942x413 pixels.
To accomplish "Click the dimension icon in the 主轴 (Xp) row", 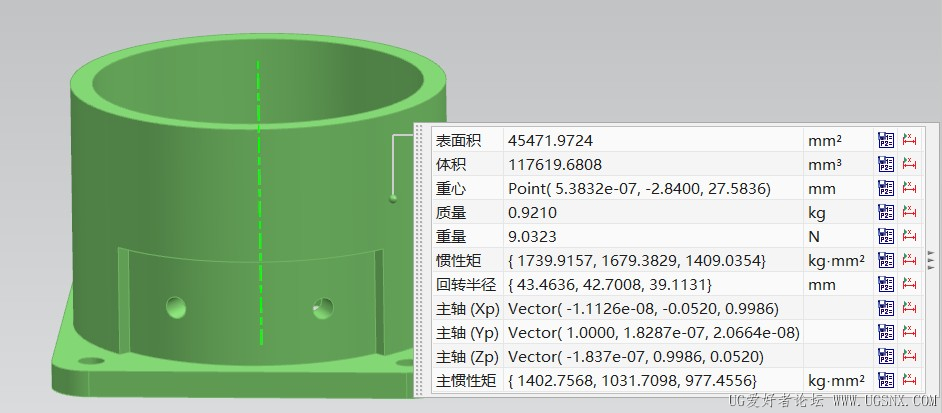I will click(x=910, y=308).
